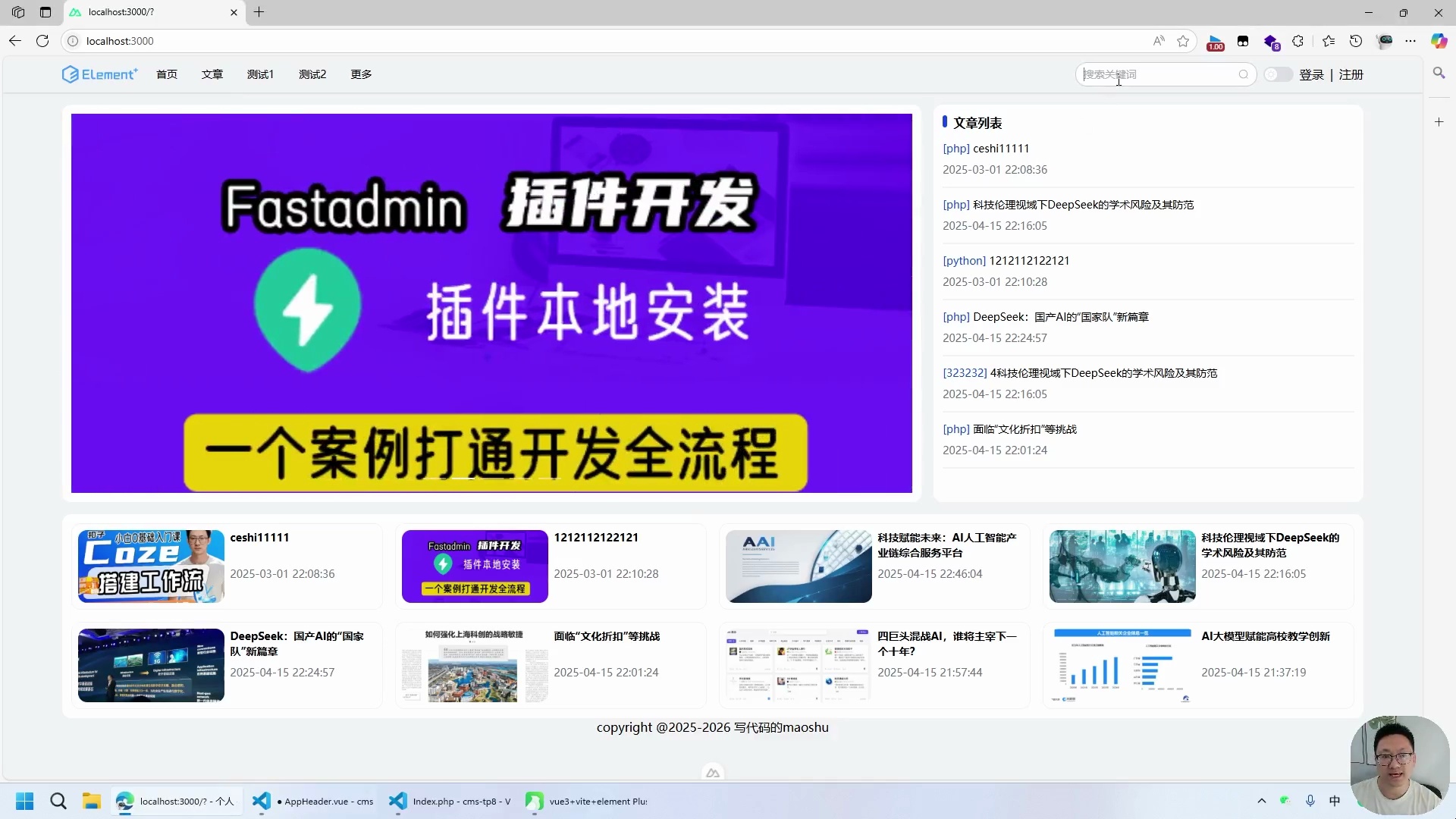Screen dimensions: 1456x819
Task: Click the sidebar search magnifier icon
Action: (1439, 73)
